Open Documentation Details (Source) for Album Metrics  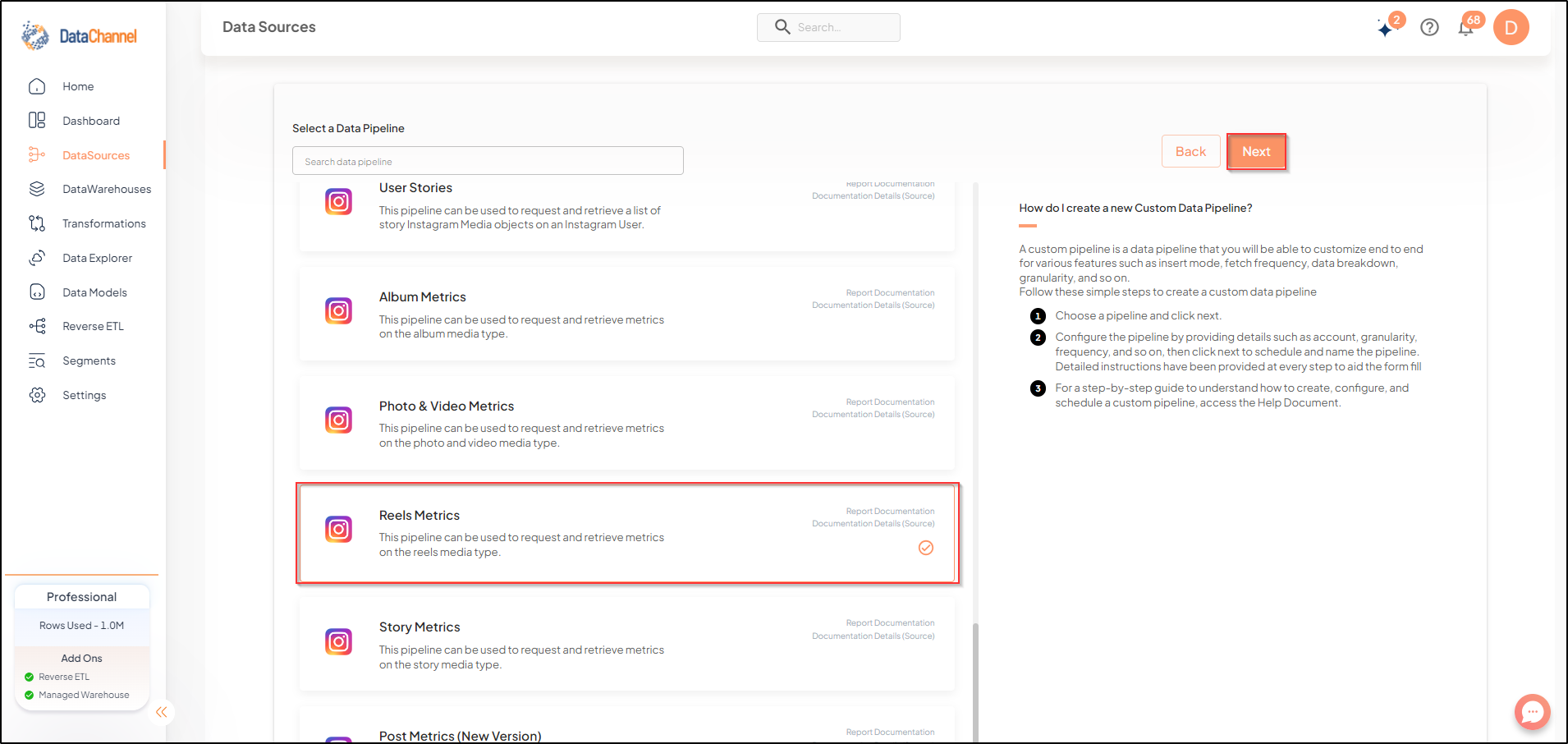873,305
